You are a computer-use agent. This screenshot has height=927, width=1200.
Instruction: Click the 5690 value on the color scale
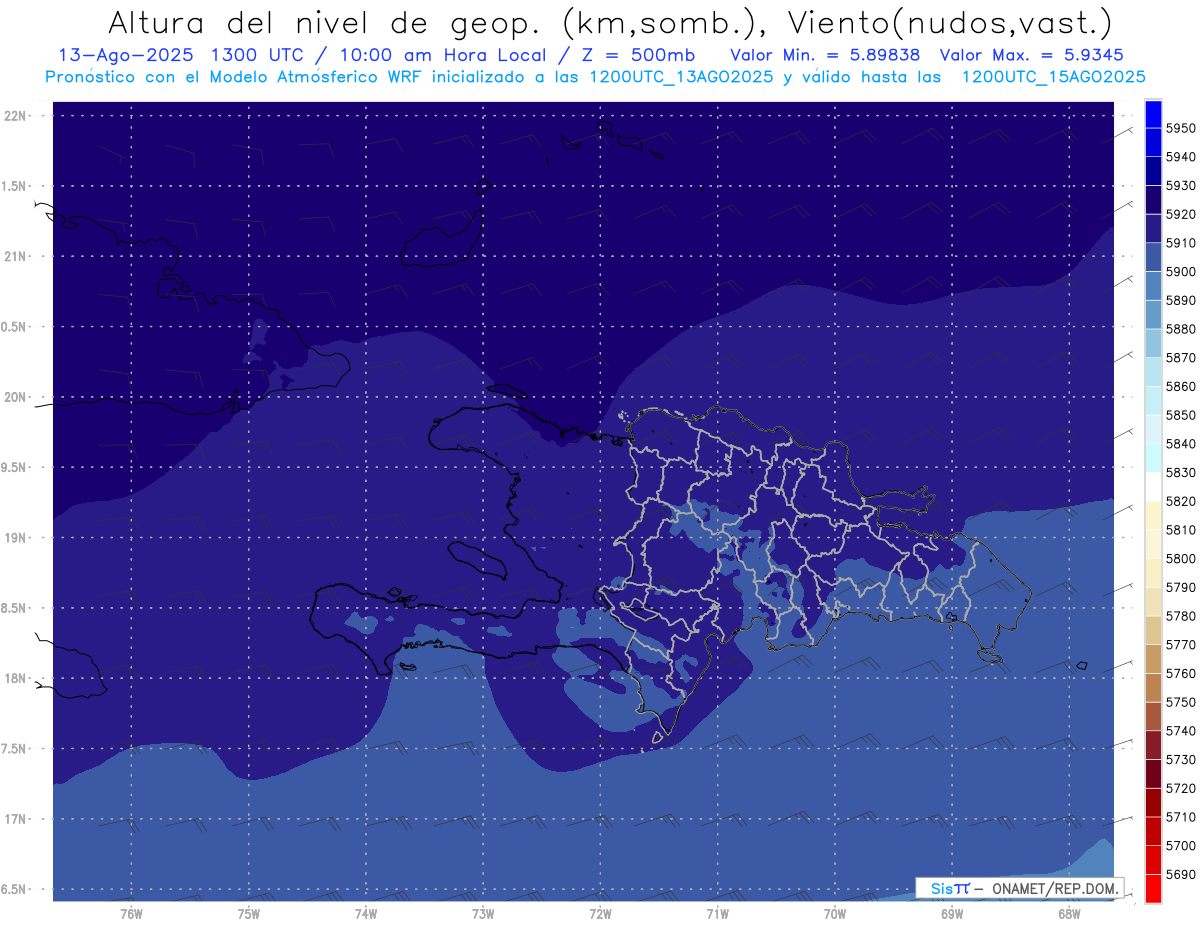click(1180, 874)
